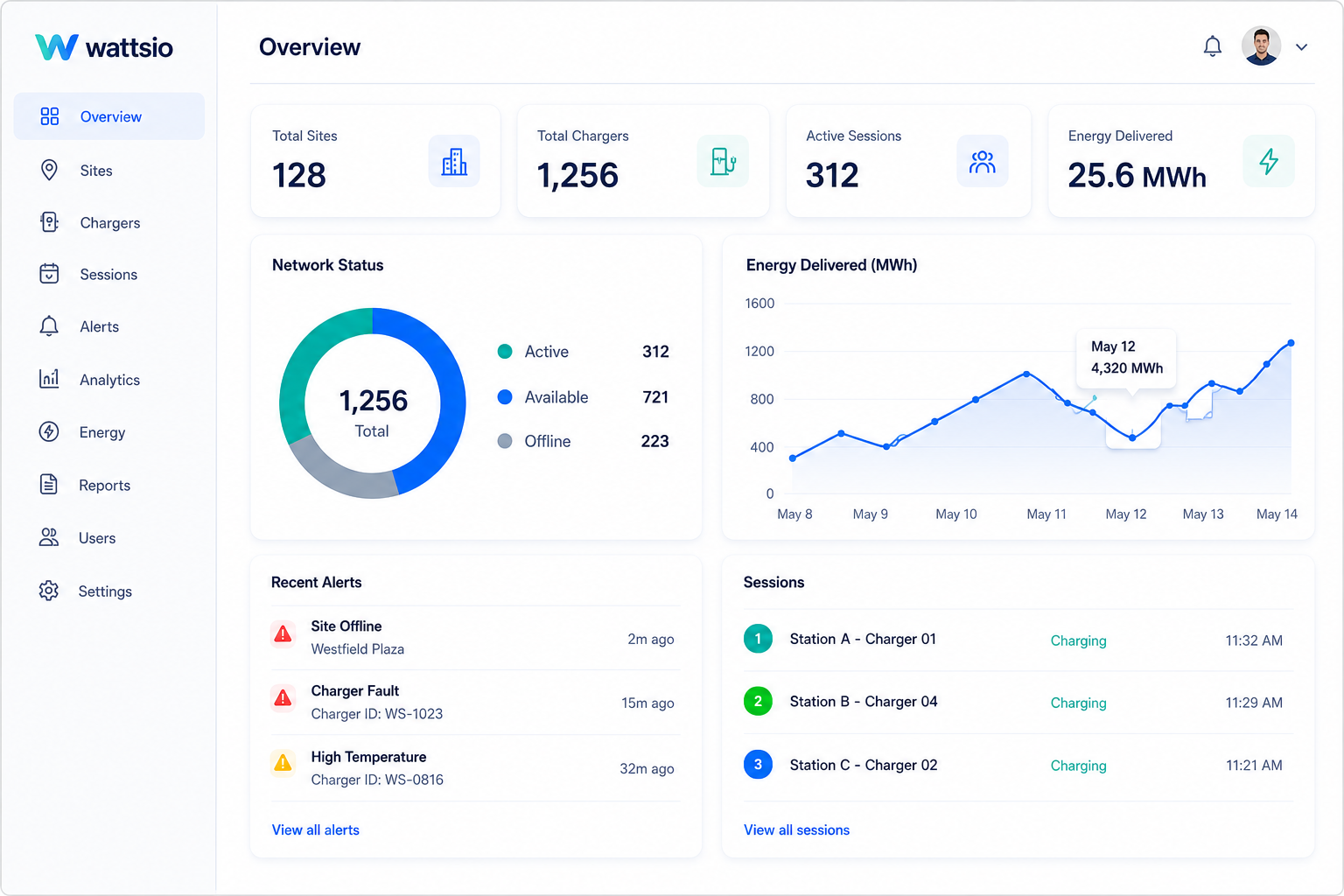Click the donut chart 1,256 Total center
1344x896 pixels.
373,411
